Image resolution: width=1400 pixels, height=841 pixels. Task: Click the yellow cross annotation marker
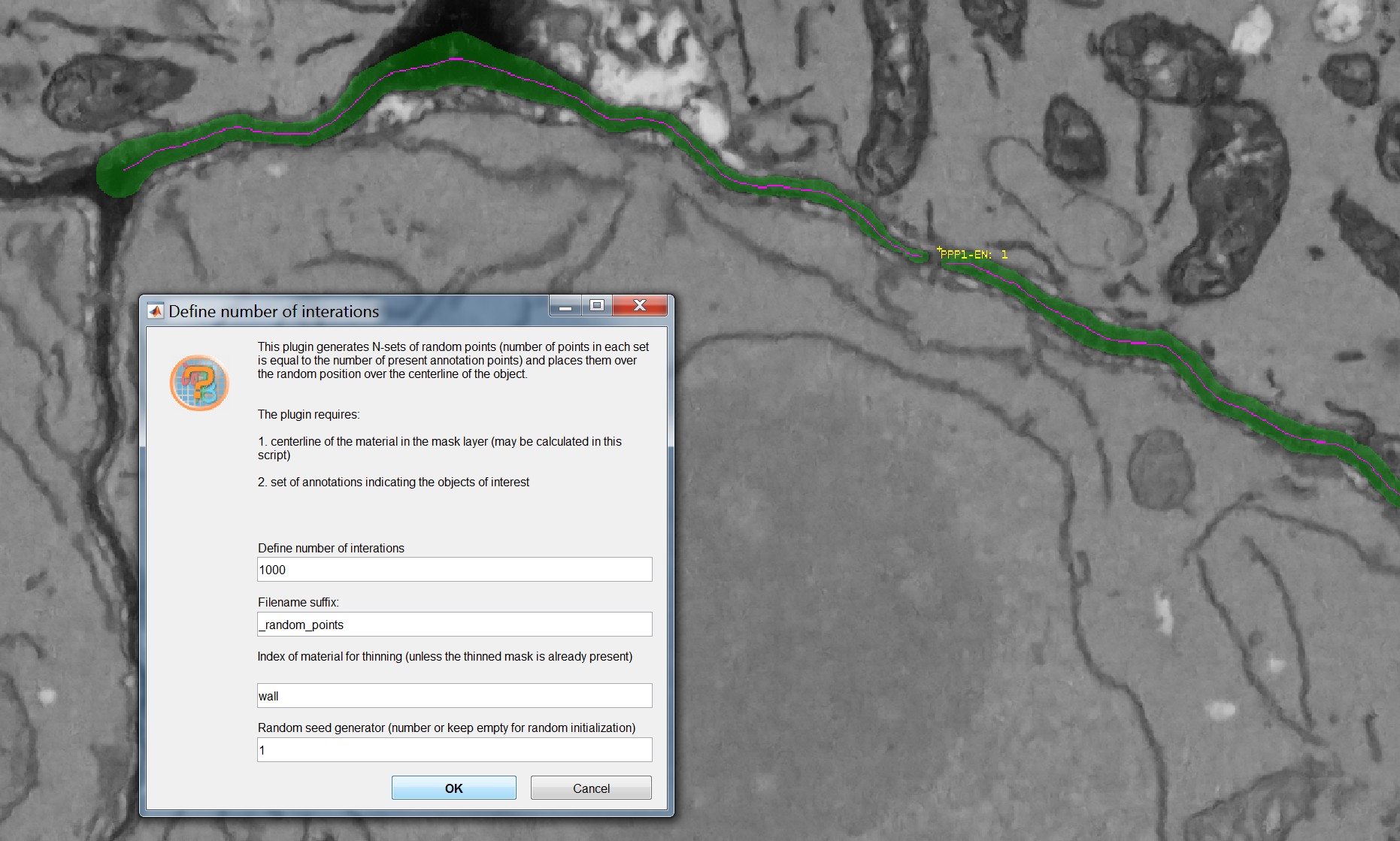(939, 249)
